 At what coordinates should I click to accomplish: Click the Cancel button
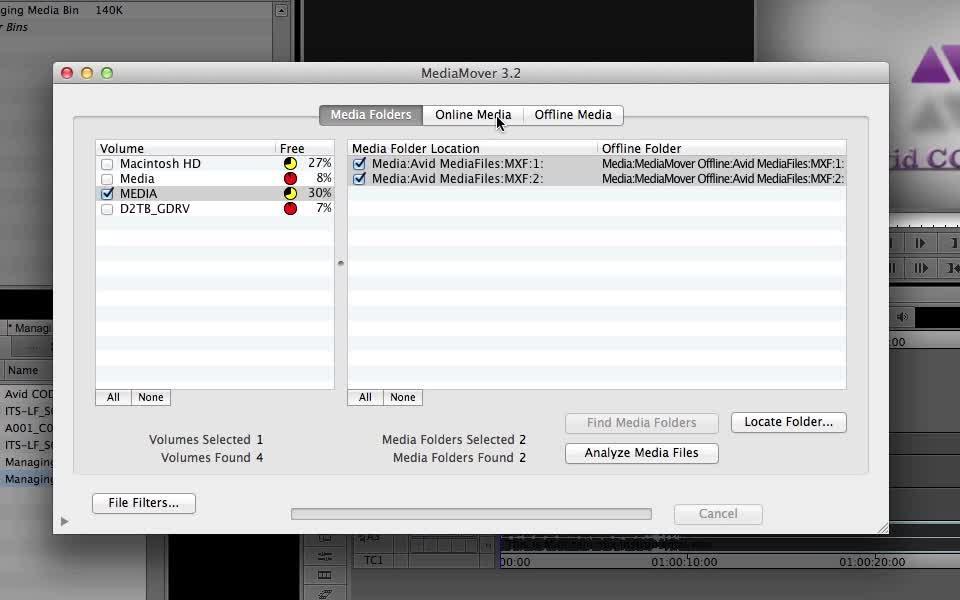pyautogui.click(x=718, y=514)
